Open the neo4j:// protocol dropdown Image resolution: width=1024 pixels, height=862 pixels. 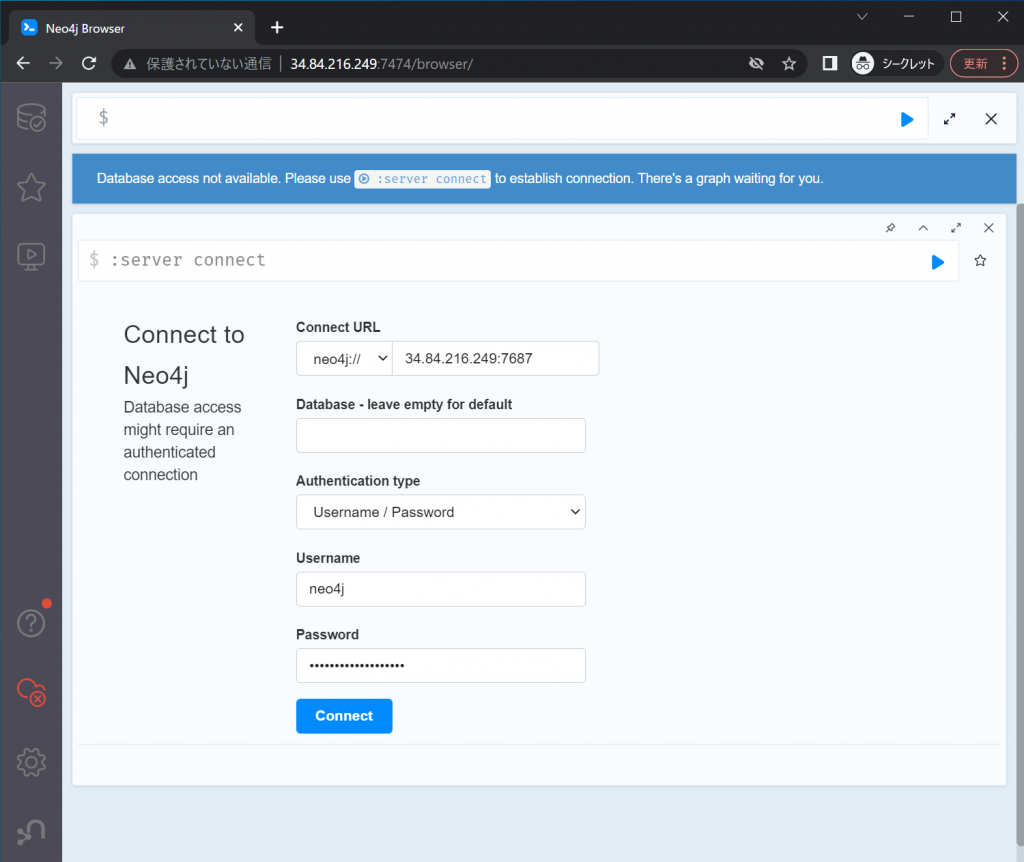[344, 359]
